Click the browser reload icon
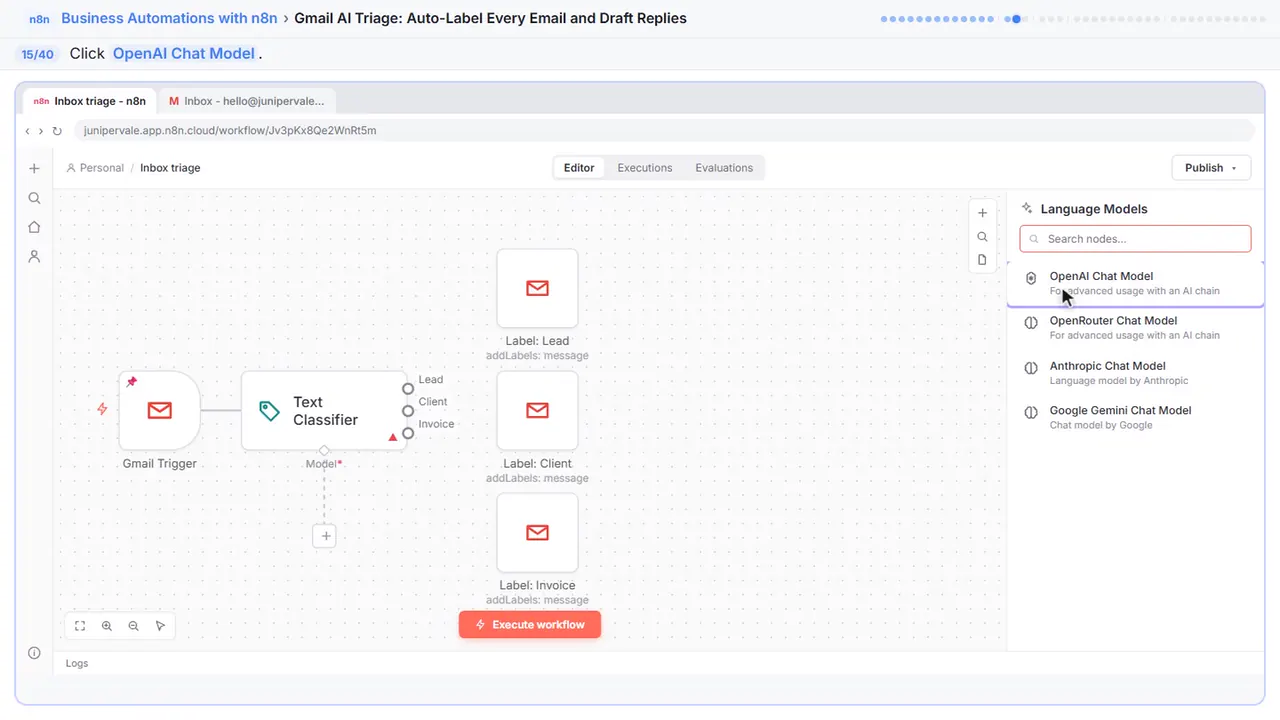This screenshot has height=720, width=1280. 57,131
